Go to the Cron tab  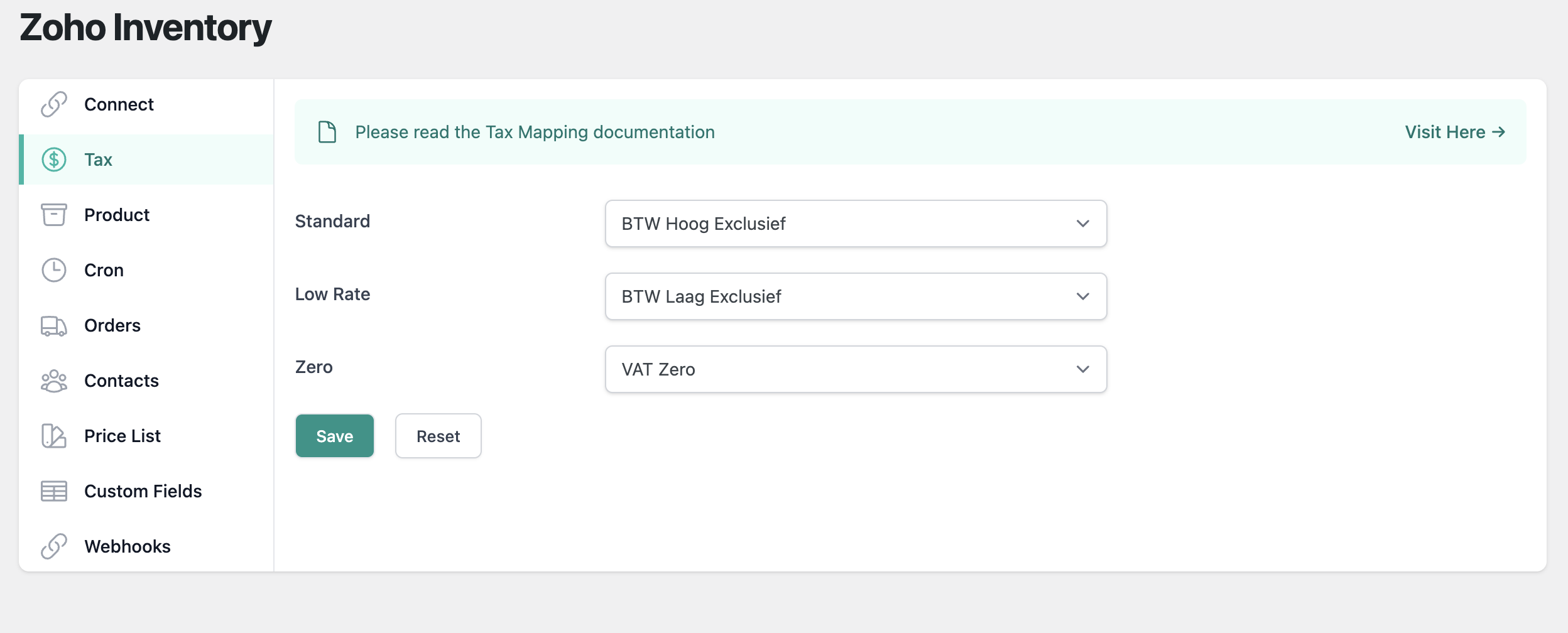146,270
